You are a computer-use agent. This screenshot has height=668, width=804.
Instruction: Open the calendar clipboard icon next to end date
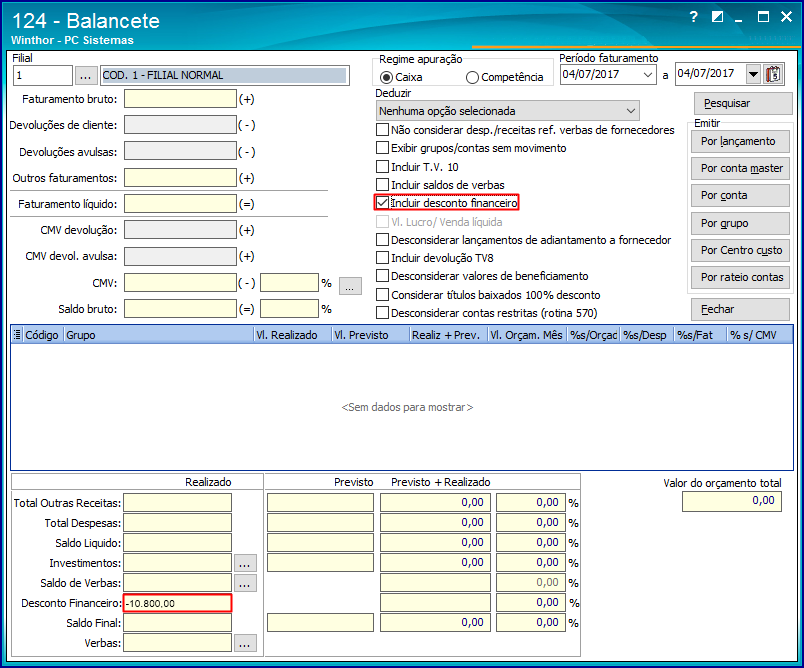(773, 74)
